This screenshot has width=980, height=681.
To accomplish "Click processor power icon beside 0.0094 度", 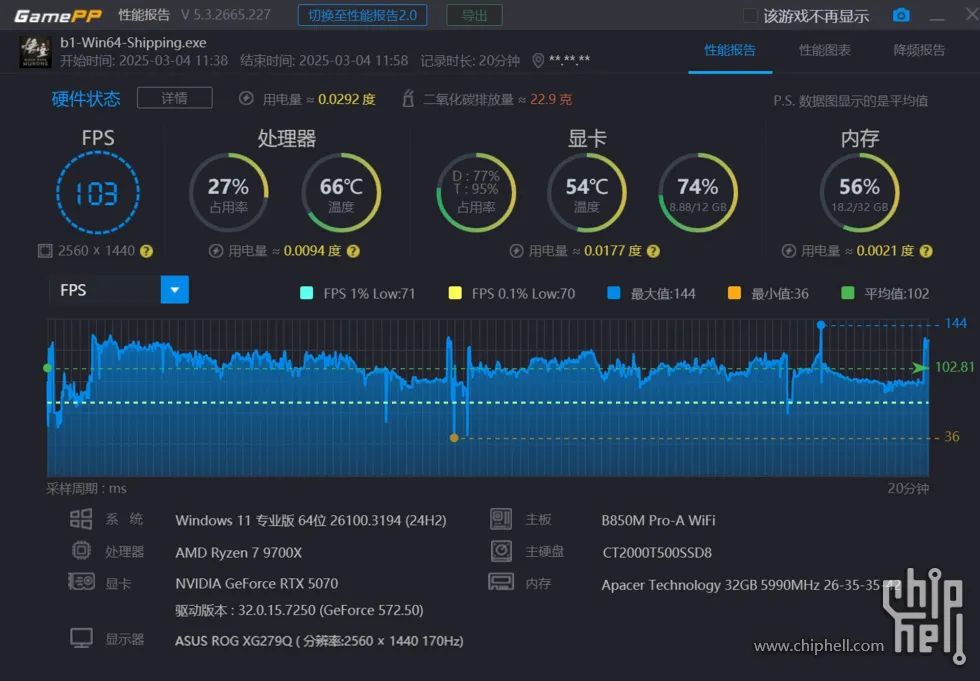I will (216, 251).
